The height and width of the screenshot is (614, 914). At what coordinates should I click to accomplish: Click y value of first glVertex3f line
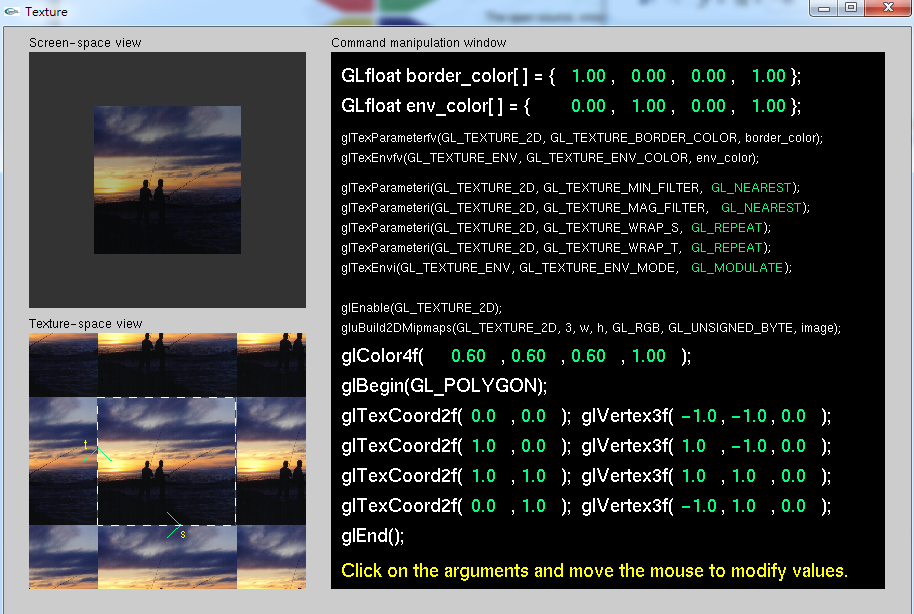tap(748, 416)
